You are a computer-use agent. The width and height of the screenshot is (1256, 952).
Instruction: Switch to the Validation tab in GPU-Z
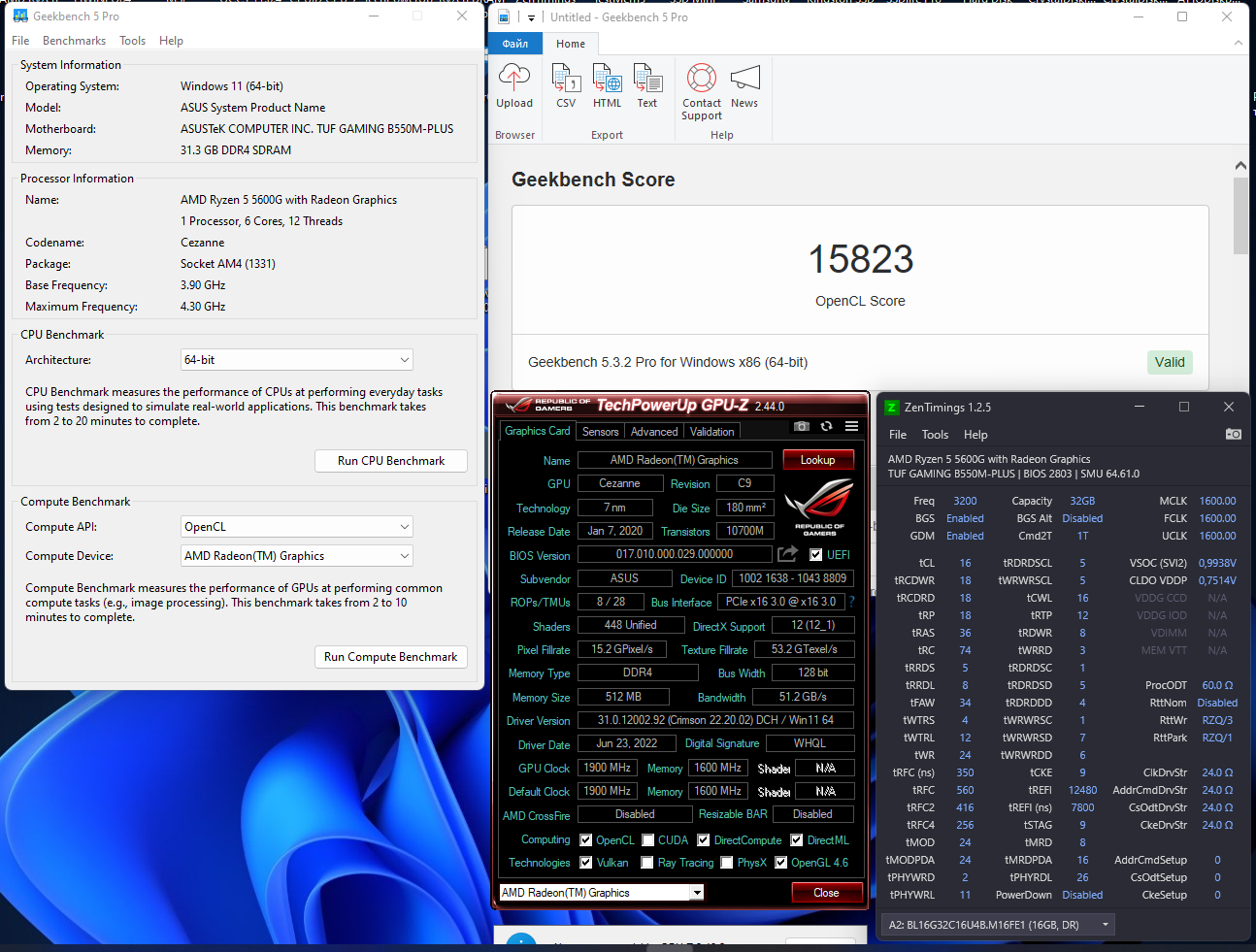(712, 432)
